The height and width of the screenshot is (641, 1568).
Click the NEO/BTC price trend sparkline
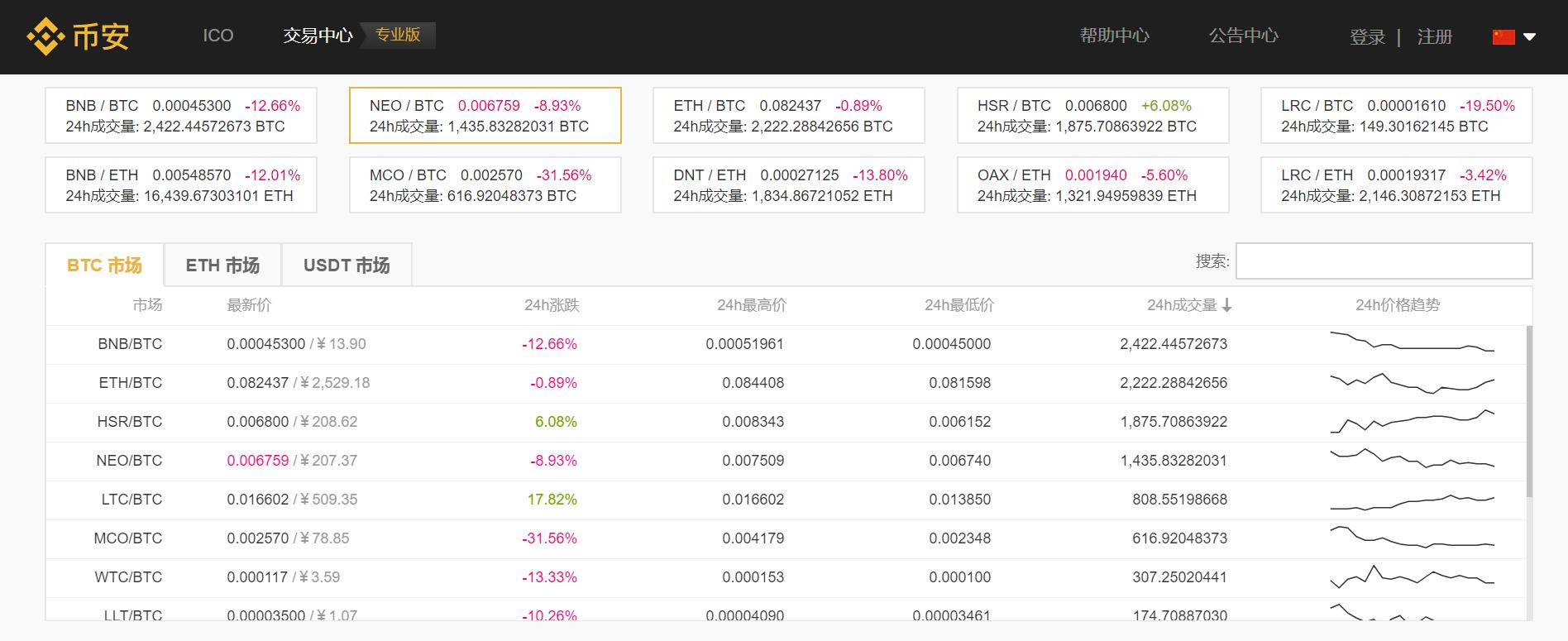pos(1412,458)
